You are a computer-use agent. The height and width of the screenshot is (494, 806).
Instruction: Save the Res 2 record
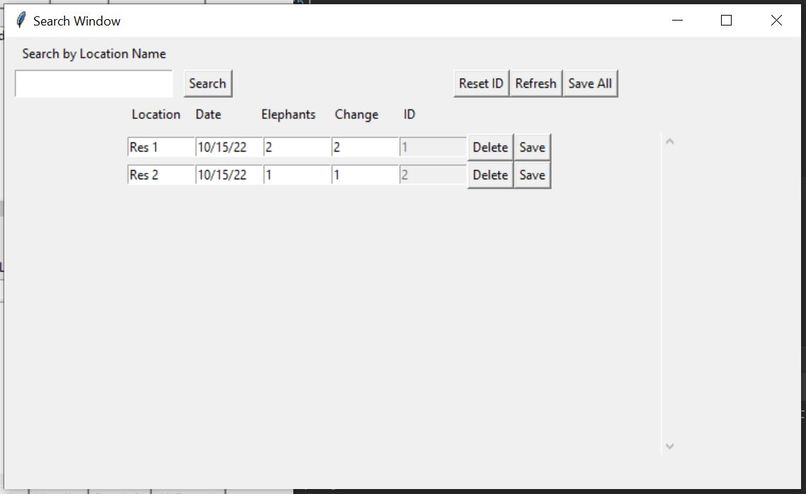pos(532,175)
